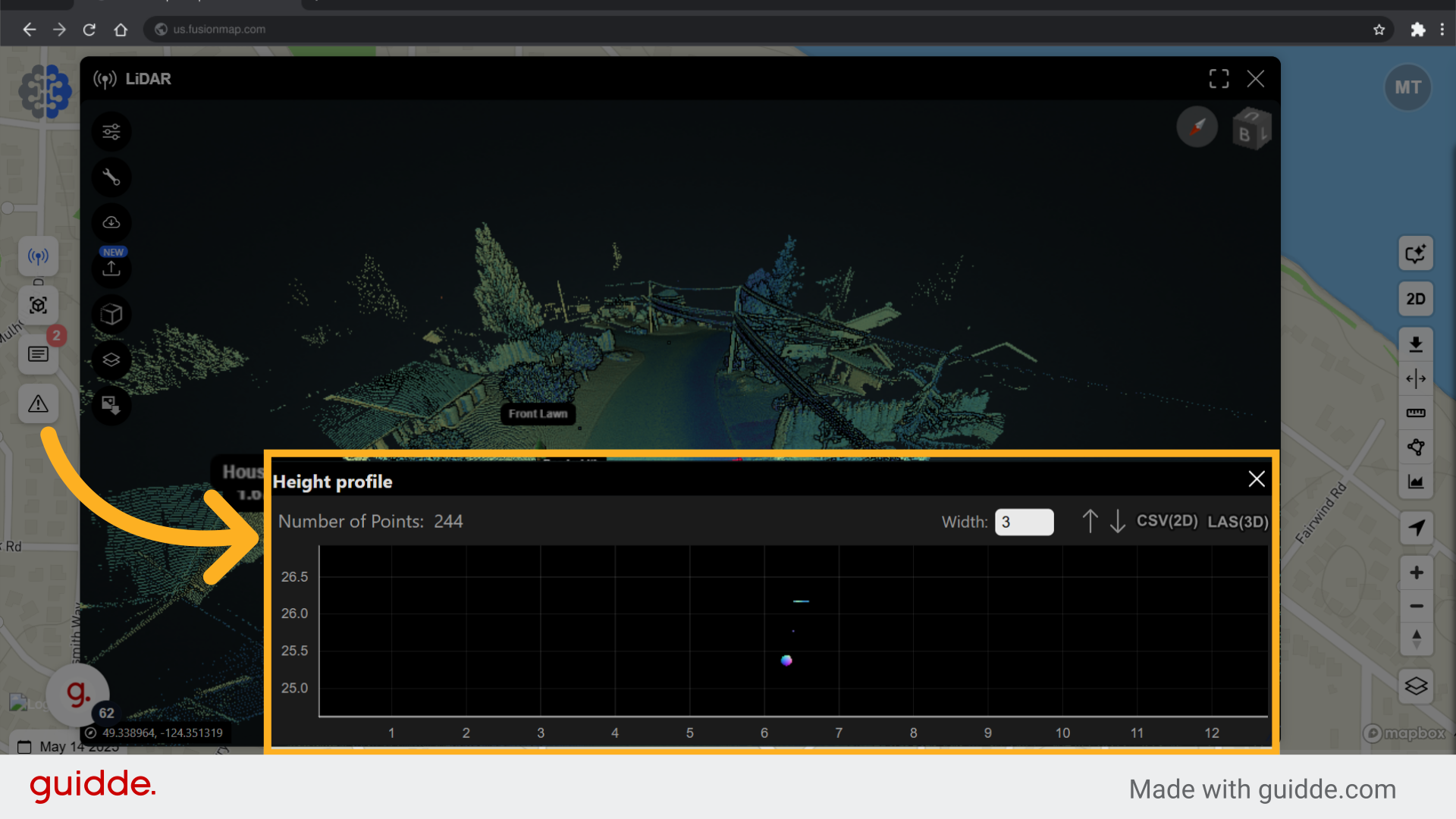The width and height of the screenshot is (1456, 819).
Task: Open the LiDAR sidebar icon on map
Action: [39, 256]
